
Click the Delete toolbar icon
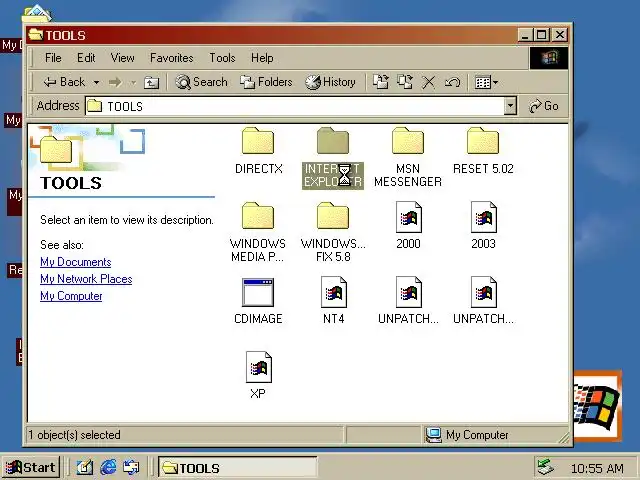428,82
